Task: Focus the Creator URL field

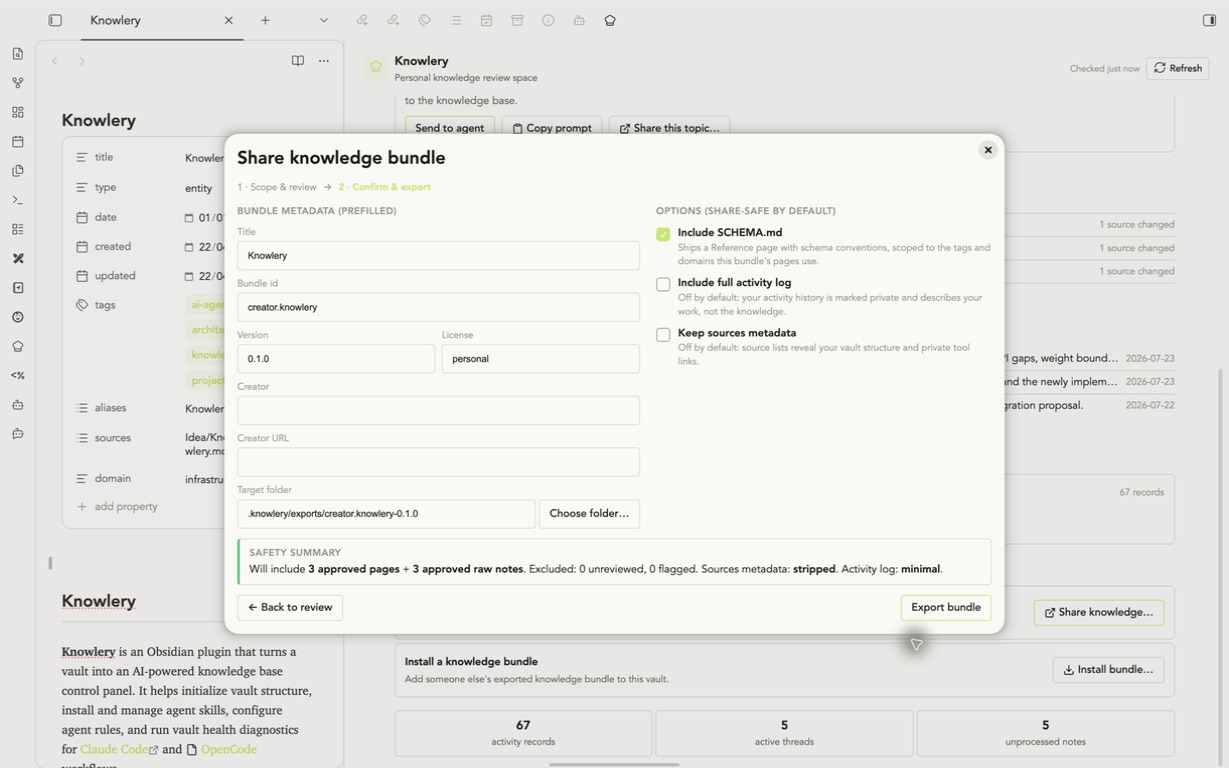Action: click(438, 462)
